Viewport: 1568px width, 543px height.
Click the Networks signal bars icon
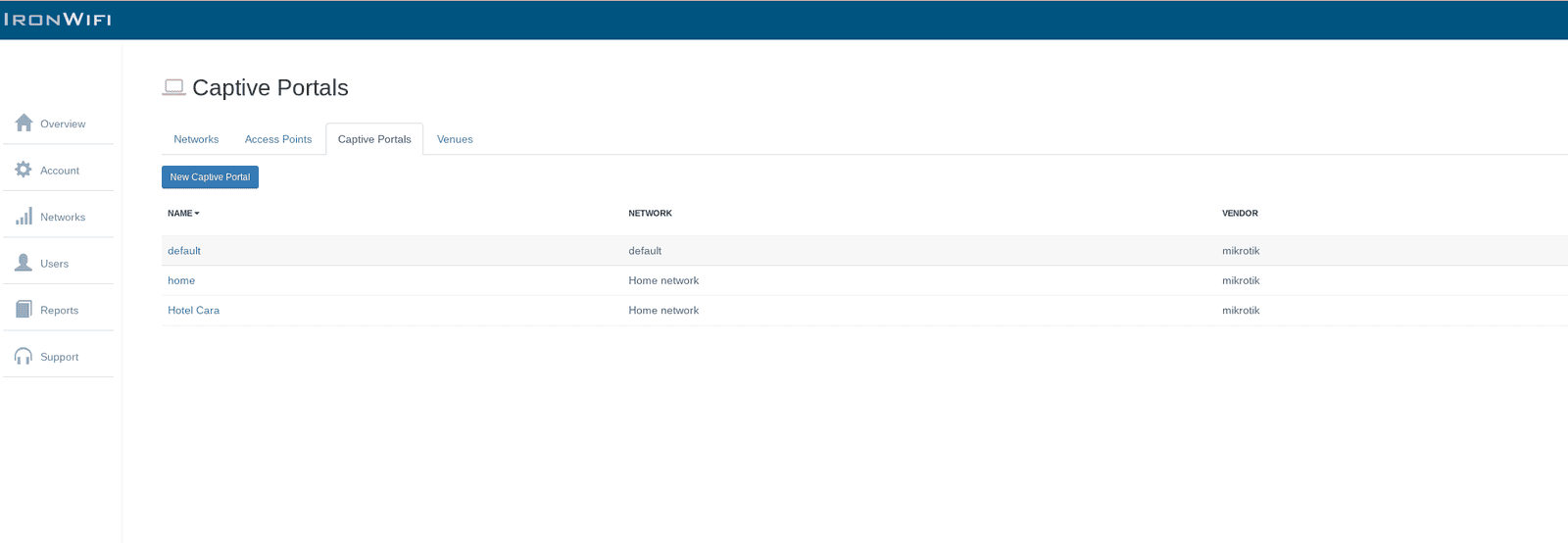(x=24, y=217)
